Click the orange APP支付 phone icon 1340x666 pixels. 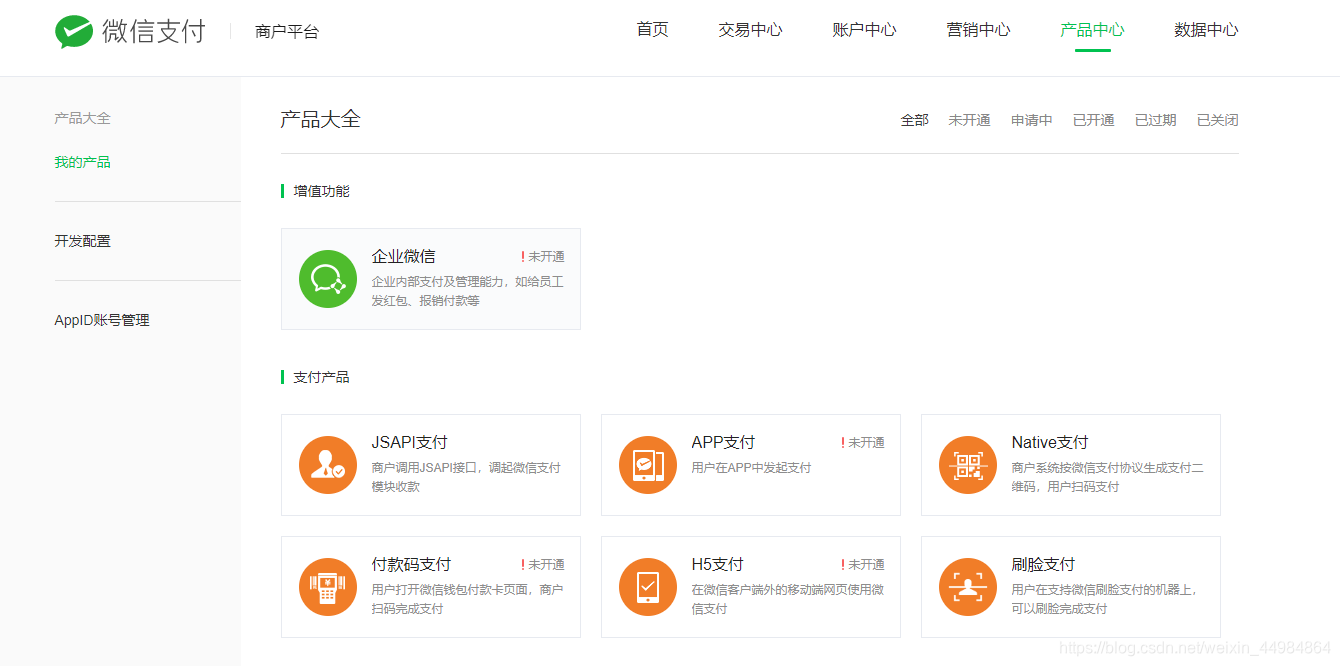[x=648, y=465]
